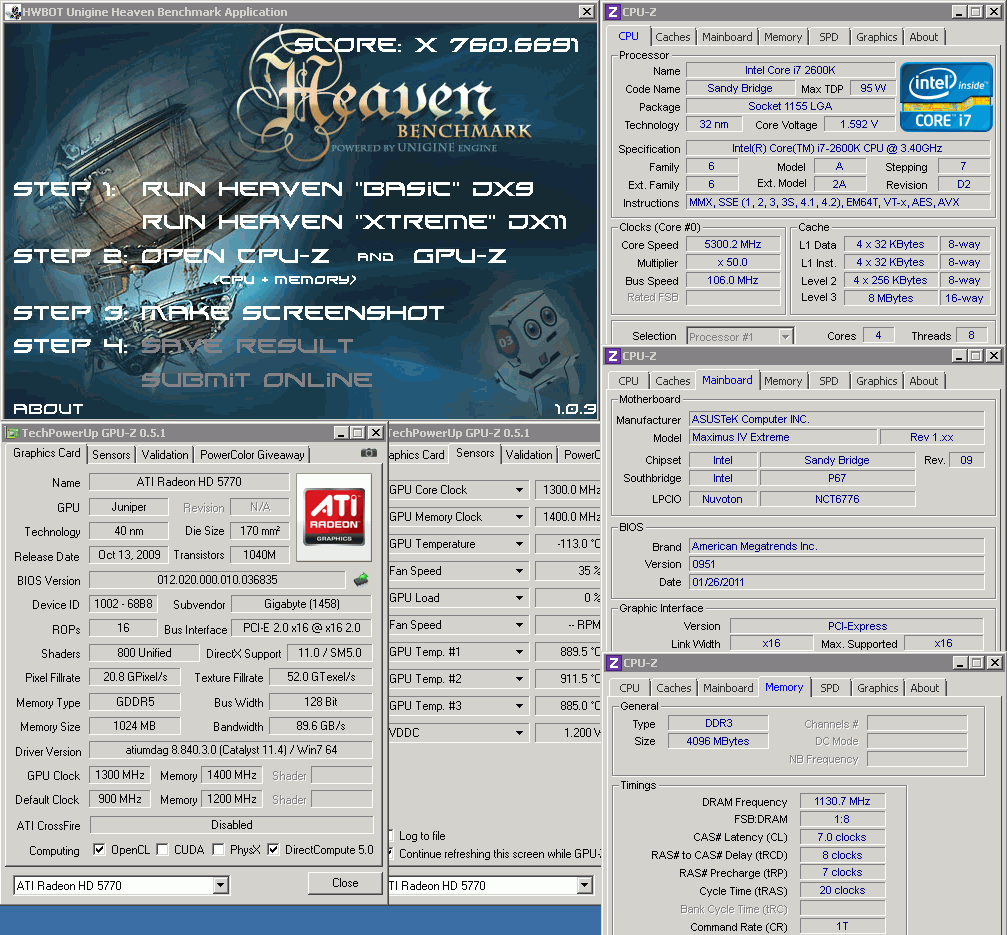This screenshot has height=935, width=1007.
Task: Click the HWBOT Heaven application title bar icon
Action: coord(15,12)
